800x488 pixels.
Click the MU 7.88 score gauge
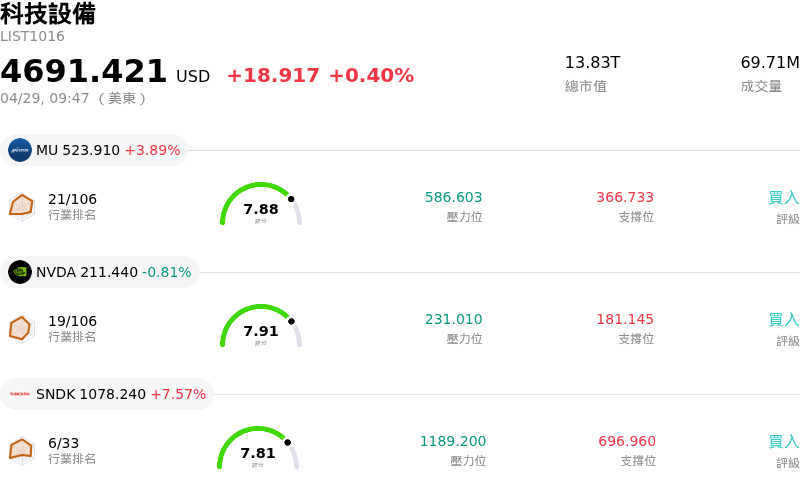[260, 206]
